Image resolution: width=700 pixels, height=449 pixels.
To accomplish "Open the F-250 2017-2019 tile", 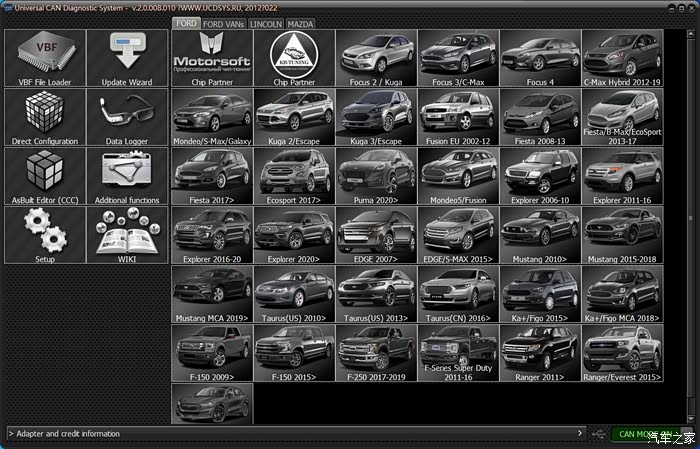I will (x=376, y=353).
